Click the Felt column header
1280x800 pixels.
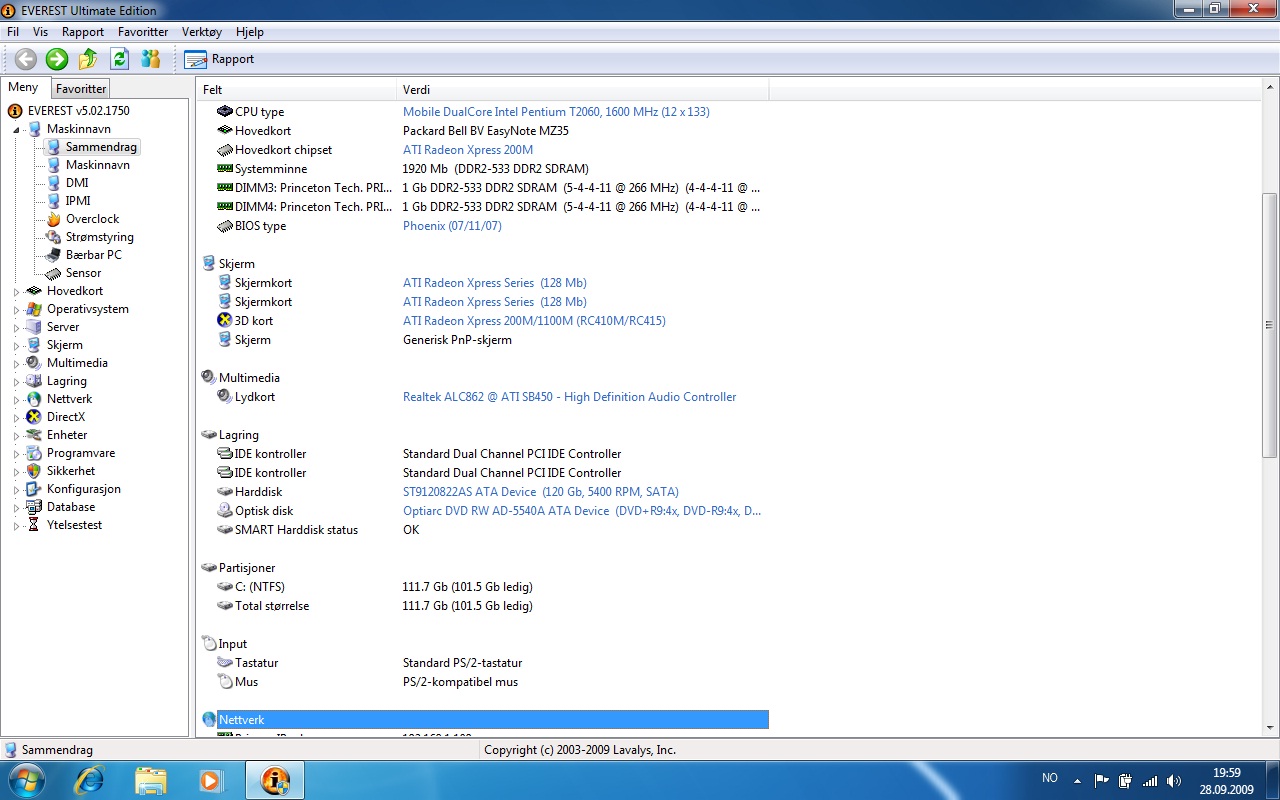coord(296,90)
